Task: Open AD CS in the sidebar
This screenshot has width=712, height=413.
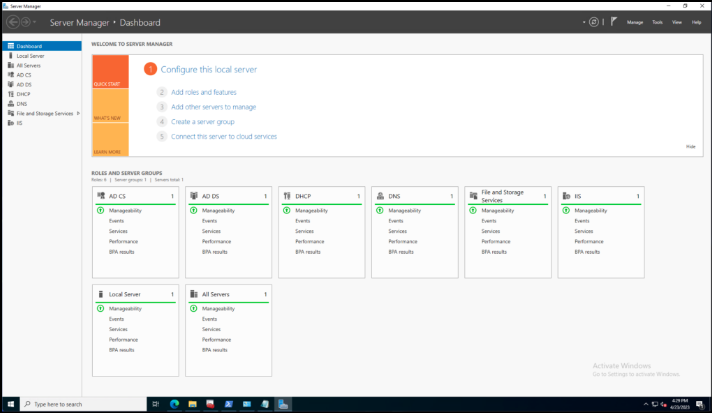Action: 42,75
